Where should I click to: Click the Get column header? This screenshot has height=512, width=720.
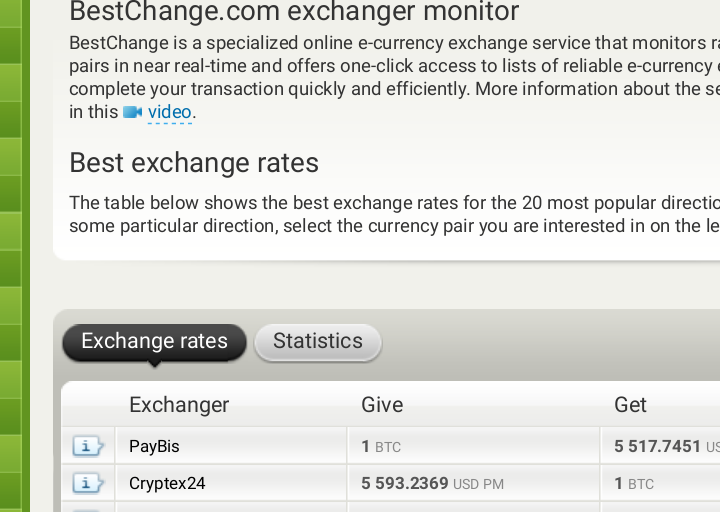pyautogui.click(x=630, y=405)
